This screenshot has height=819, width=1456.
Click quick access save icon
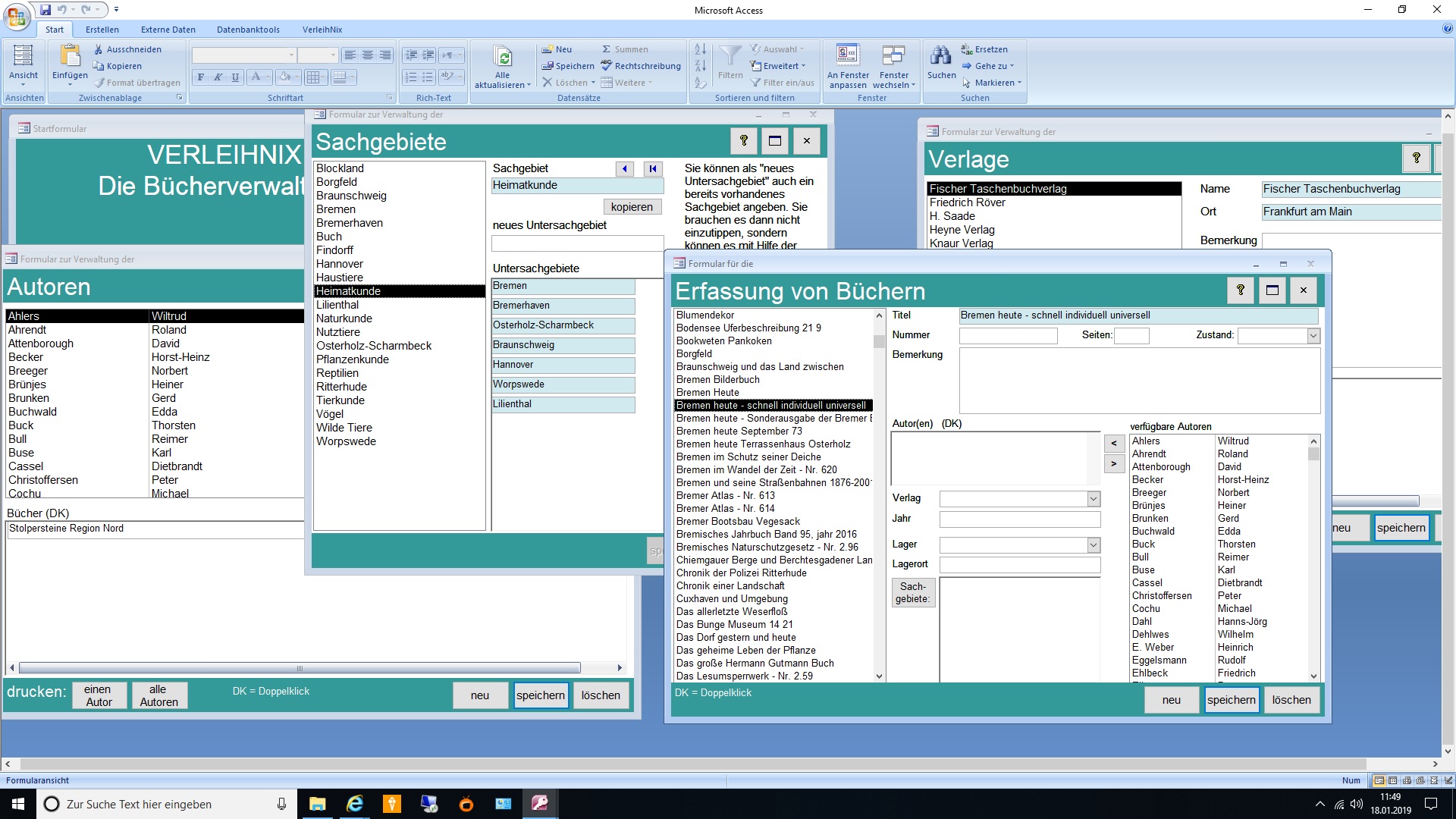coord(45,10)
